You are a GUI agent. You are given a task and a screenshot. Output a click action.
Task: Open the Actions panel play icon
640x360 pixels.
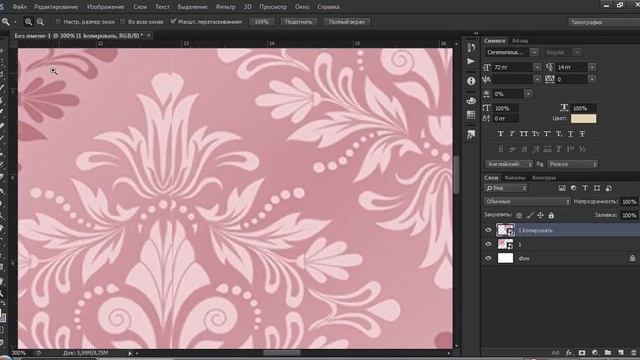(471, 61)
